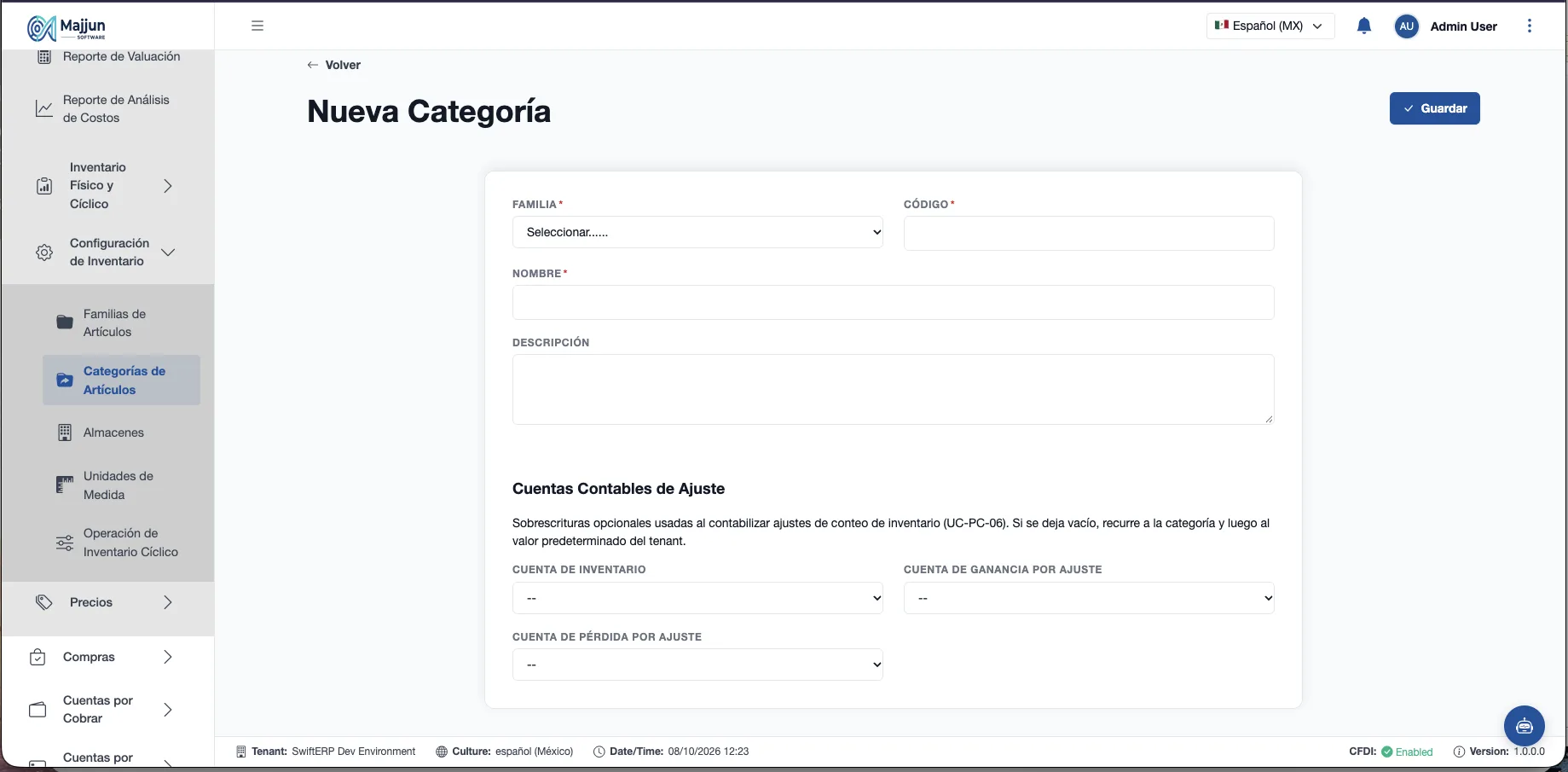This screenshot has height=772, width=1568.
Task: Click the Familias de Artículos folder icon
Action: tap(65, 322)
